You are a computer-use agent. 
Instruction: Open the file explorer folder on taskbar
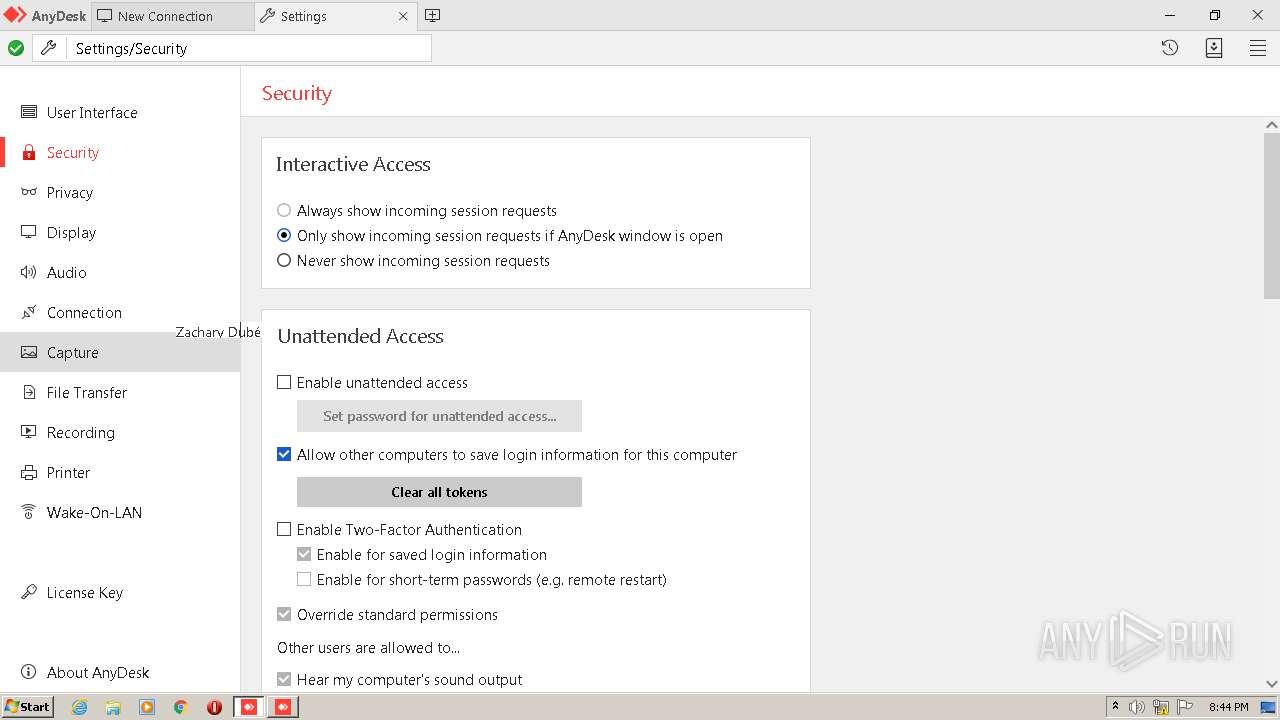pos(113,707)
